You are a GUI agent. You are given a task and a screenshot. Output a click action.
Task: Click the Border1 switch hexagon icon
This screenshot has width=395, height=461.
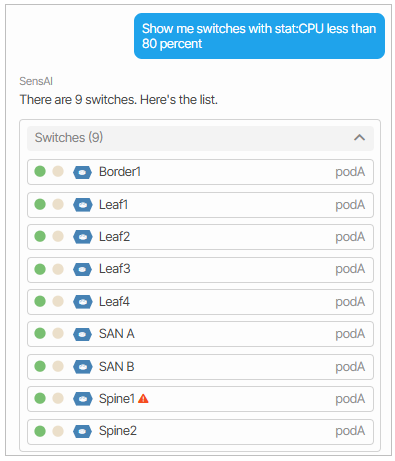click(82, 172)
